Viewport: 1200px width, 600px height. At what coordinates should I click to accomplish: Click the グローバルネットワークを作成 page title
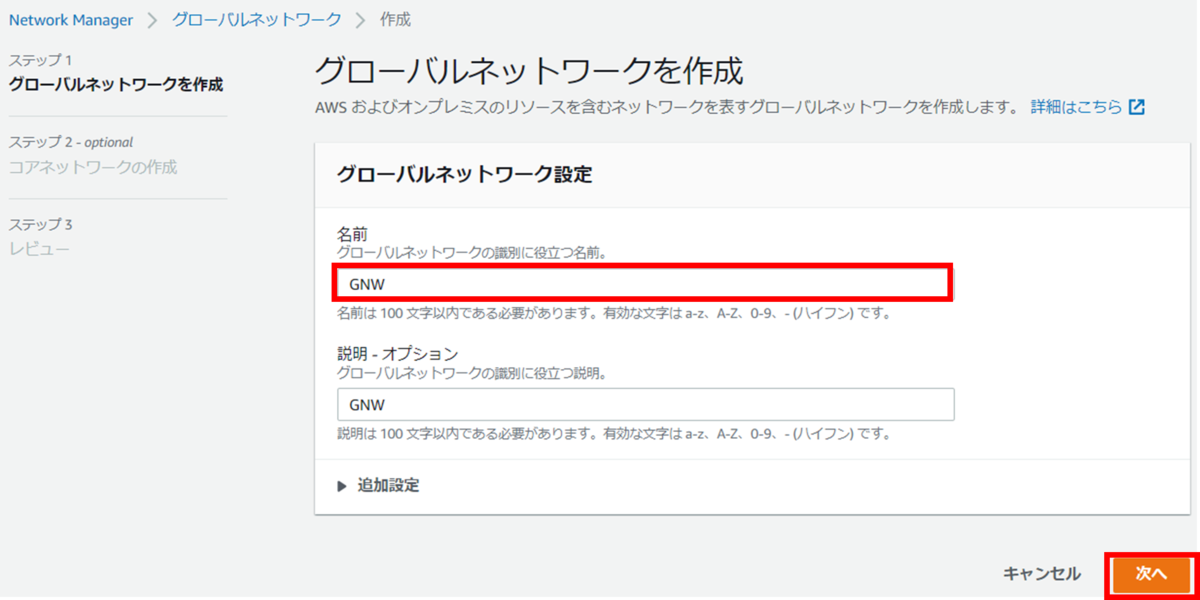pyautogui.click(x=529, y=71)
